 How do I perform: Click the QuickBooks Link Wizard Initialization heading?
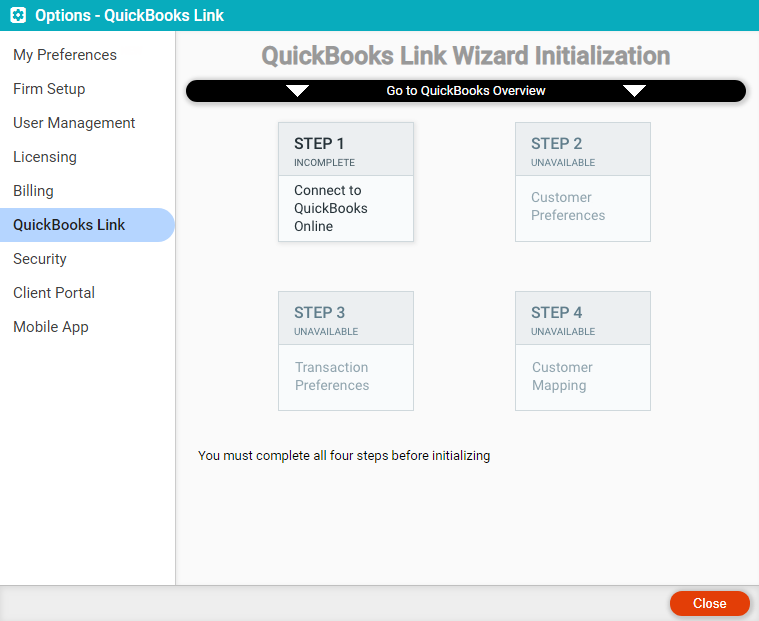466,56
